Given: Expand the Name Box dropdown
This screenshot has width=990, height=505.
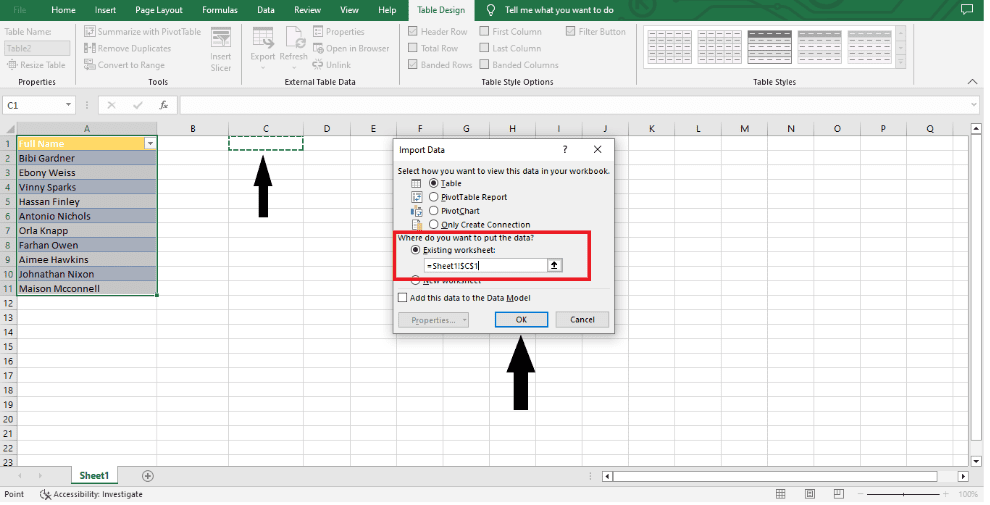Looking at the screenshot, I should coord(69,105).
